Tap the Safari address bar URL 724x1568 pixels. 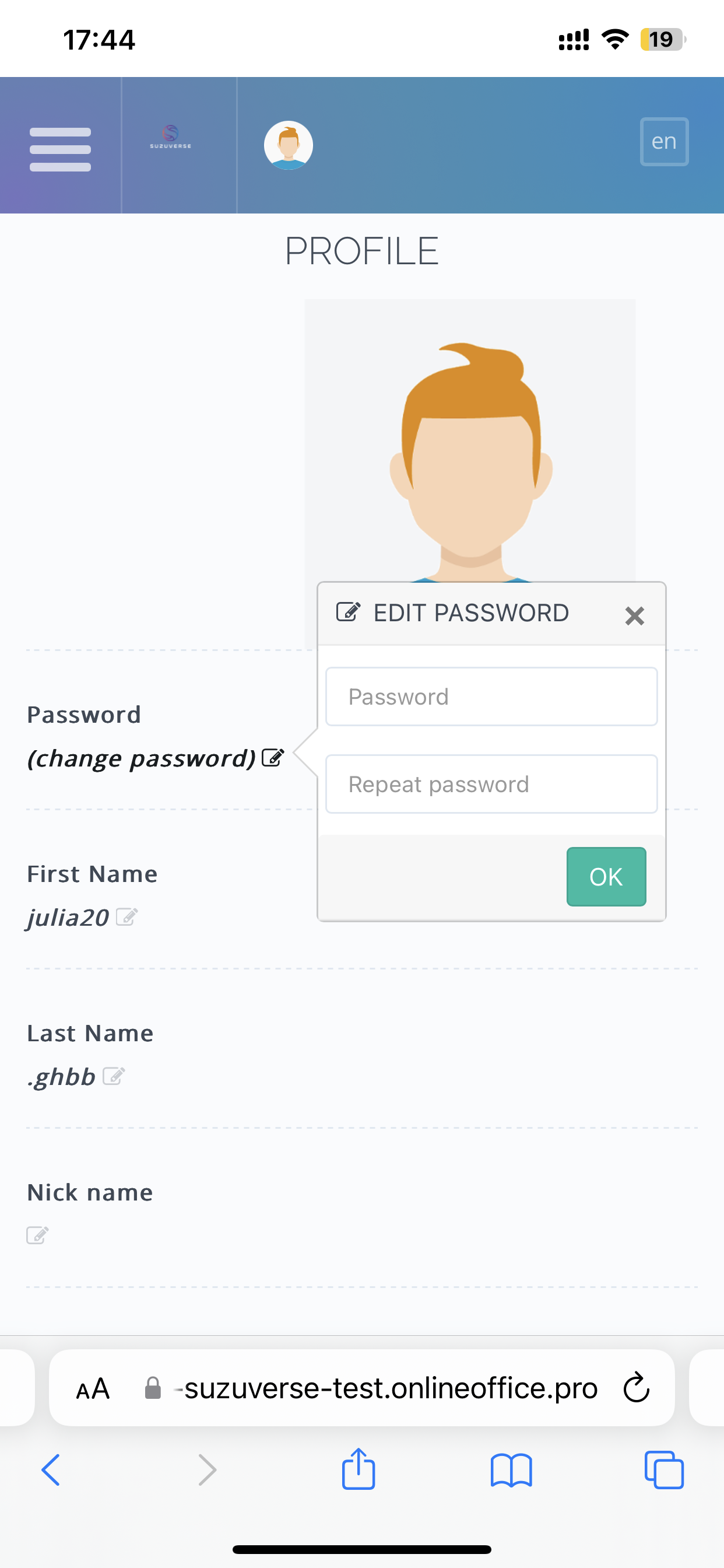[391, 1388]
